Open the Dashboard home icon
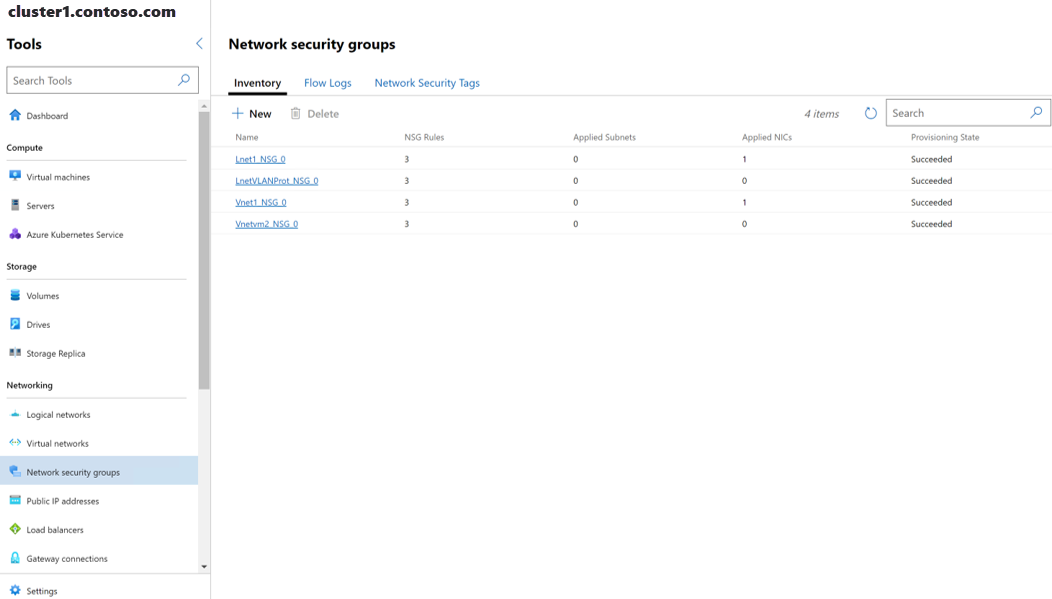This screenshot has width=1052, height=599. pos(15,115)
